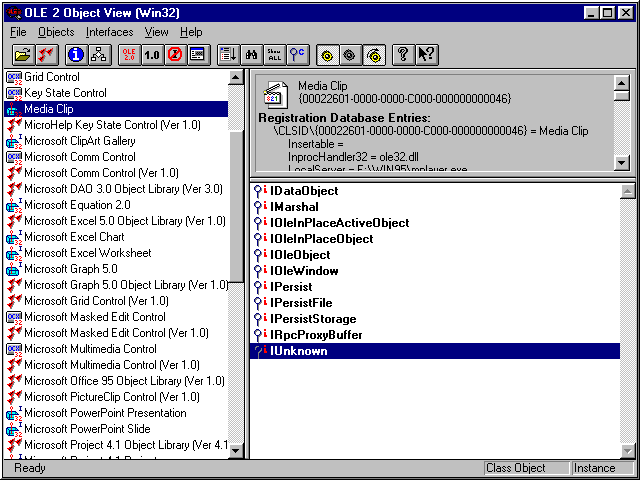Image resolution: width=640 pixels, height=480 pixels.
Task: Click the Show All toolbar icon
Action: click(274, 54)
